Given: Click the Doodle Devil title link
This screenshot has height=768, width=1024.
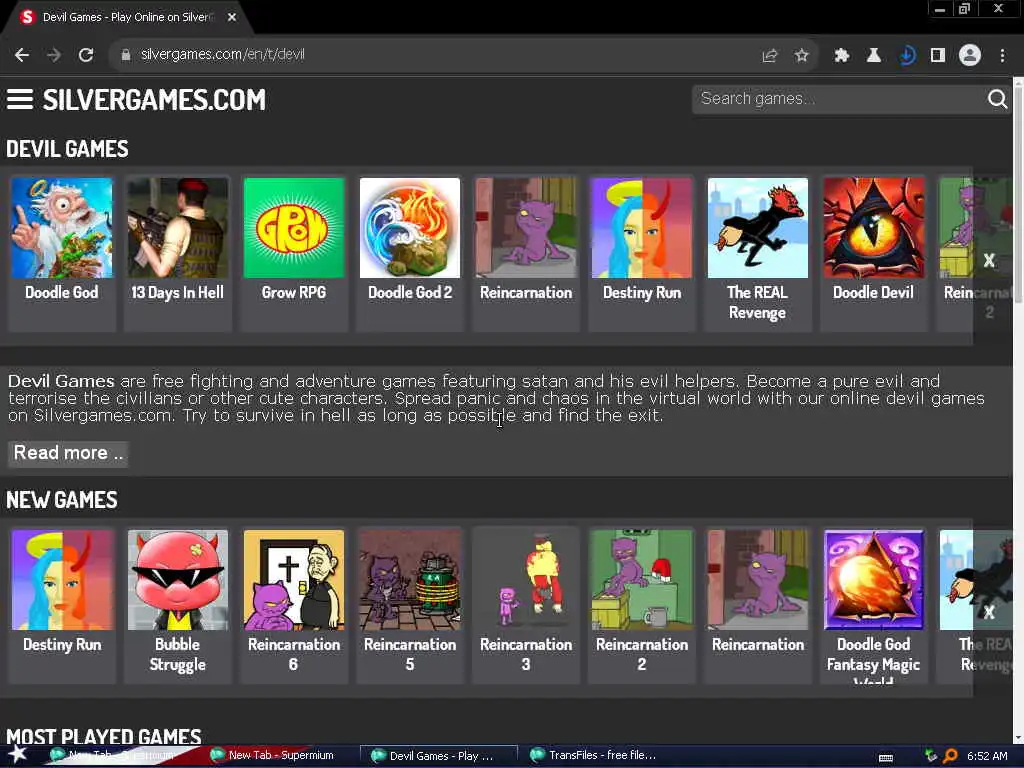Looking at the screenshot, I should pos(874,293).
